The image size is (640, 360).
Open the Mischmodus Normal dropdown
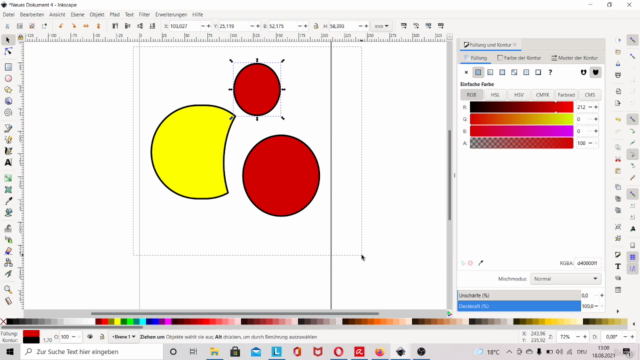point(565,279)
